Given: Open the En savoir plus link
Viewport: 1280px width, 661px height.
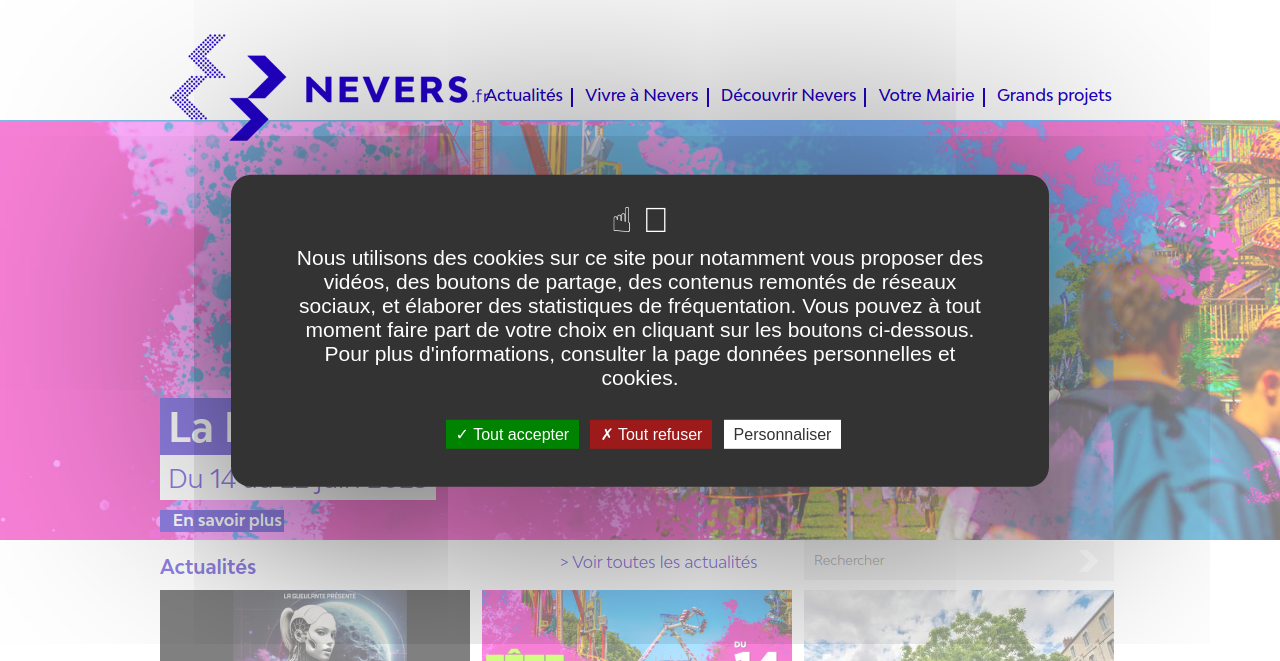Looking at the screenshot, I should (x=222, y=521).
